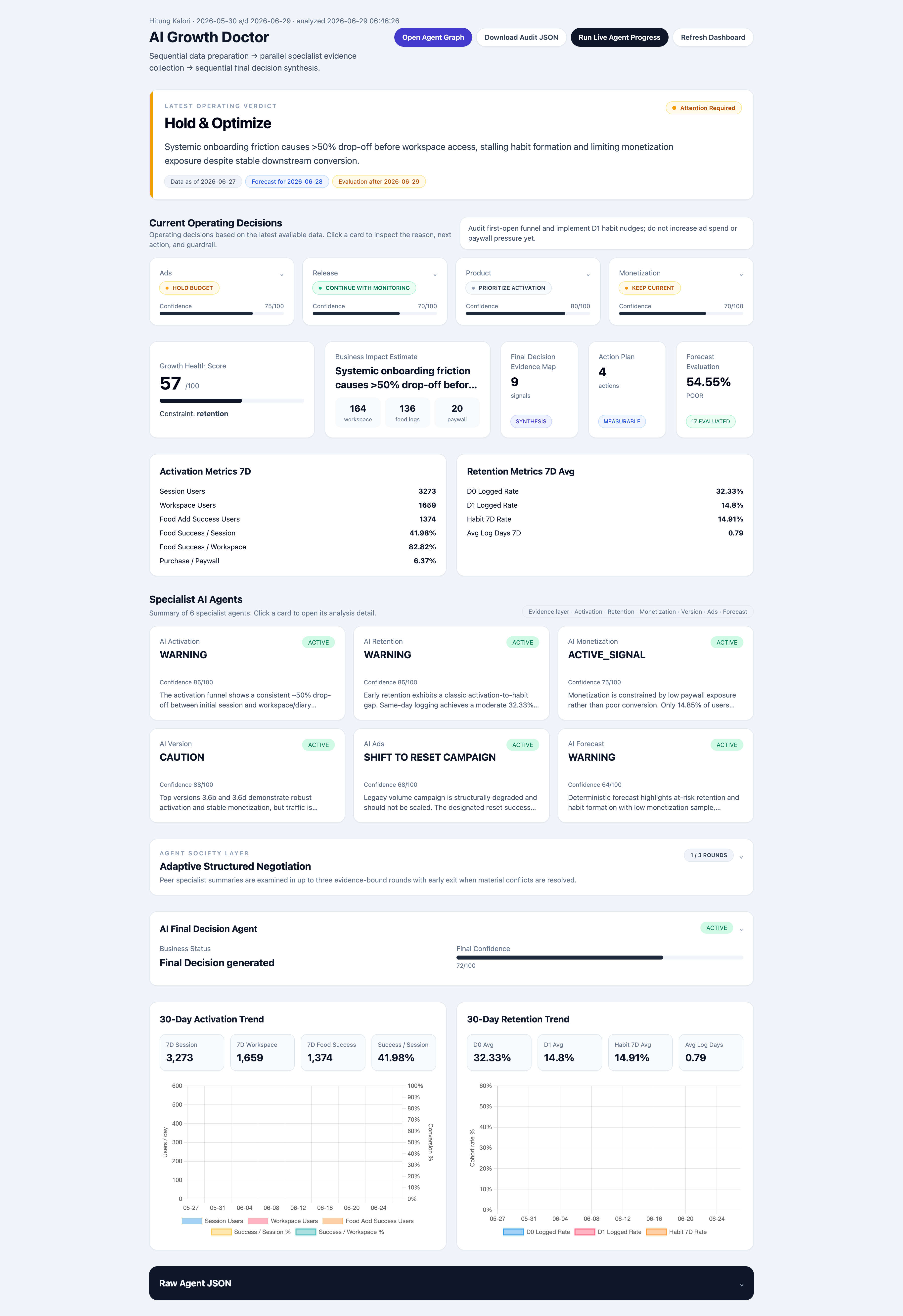The height and width of the screenshot is (1316, 903).
Task: Click the 'Forecast for 2026-06-28' chip
Action: click(x=287, y=182)
